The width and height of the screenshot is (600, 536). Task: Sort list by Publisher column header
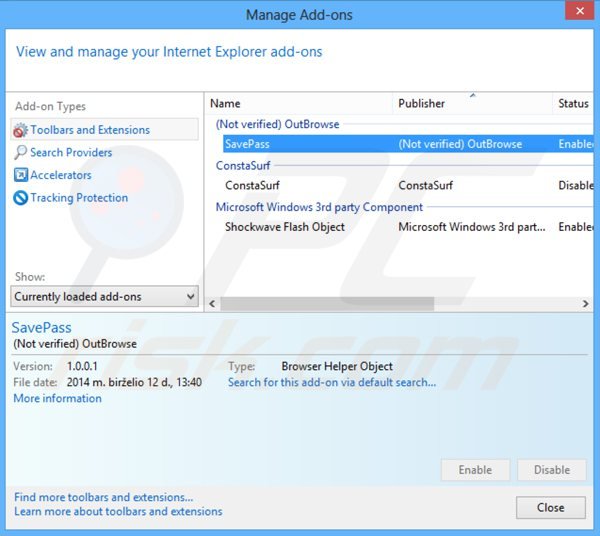pyautogui.click(x=472, y=104)
